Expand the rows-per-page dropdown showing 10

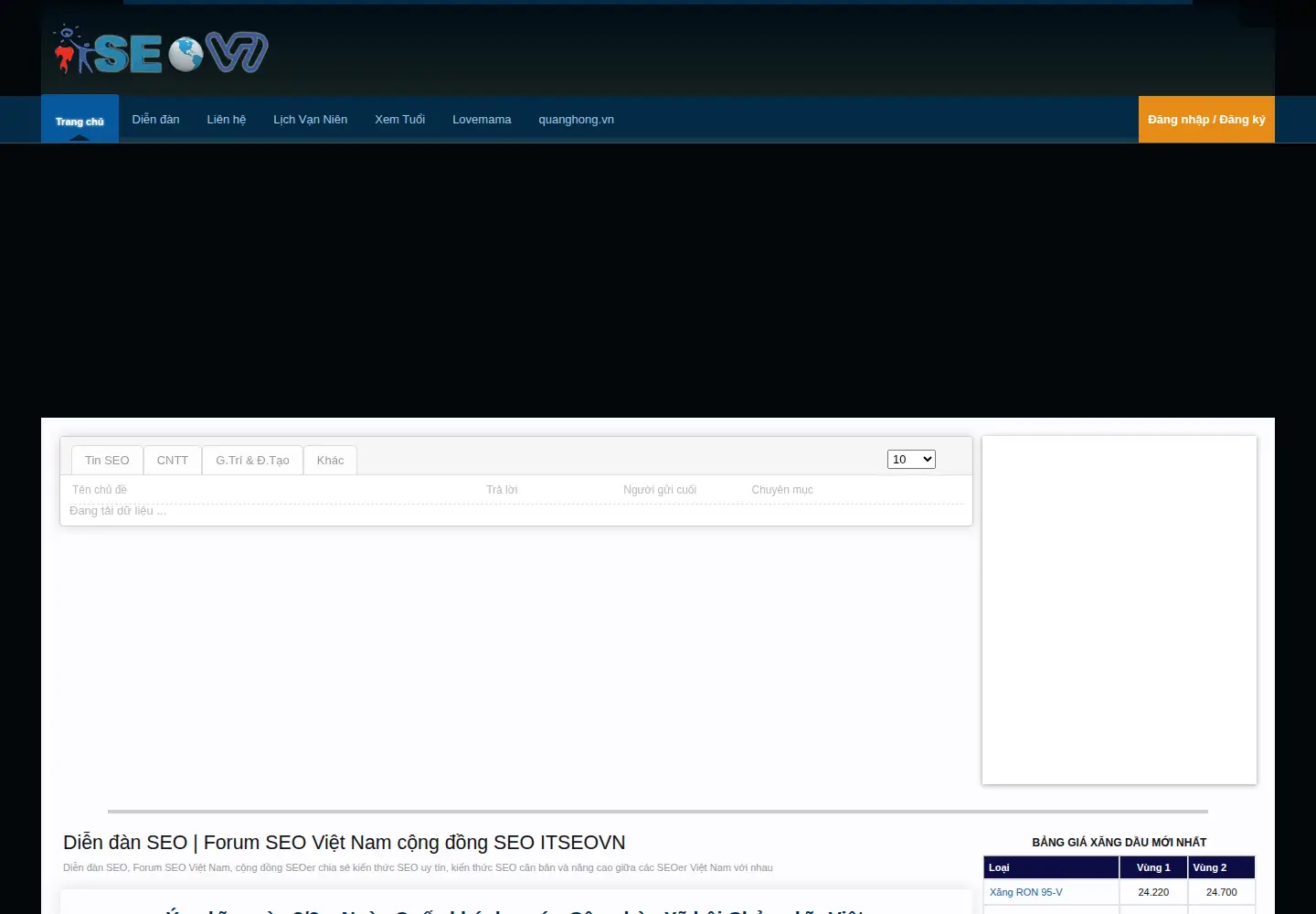tap(911, 459)
